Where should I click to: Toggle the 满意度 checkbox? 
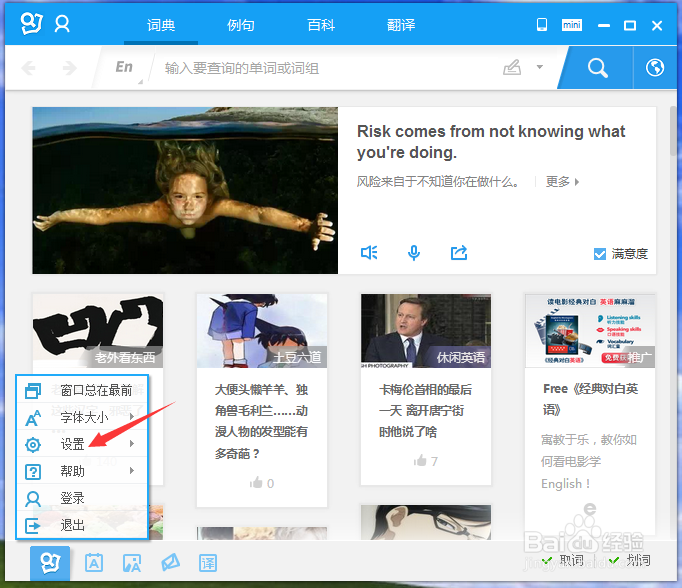pos(599,254)
